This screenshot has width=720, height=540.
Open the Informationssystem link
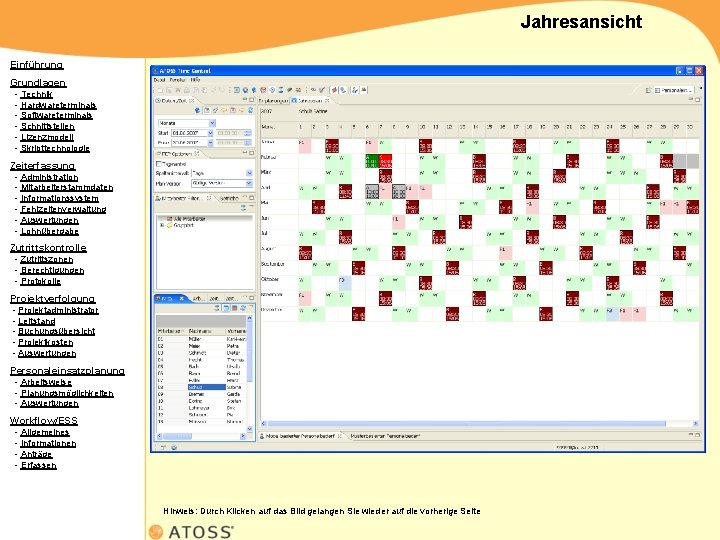(x=59, y=198)
